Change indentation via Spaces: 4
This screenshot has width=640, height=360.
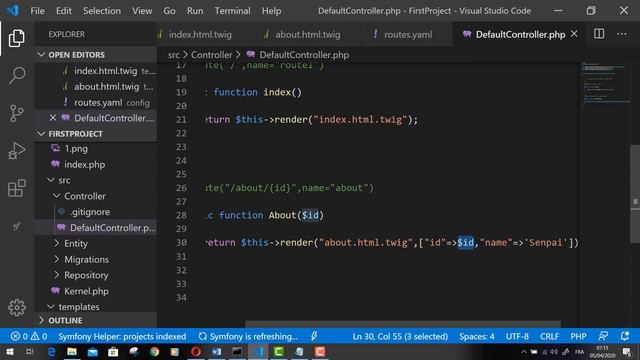pos(476,336)
